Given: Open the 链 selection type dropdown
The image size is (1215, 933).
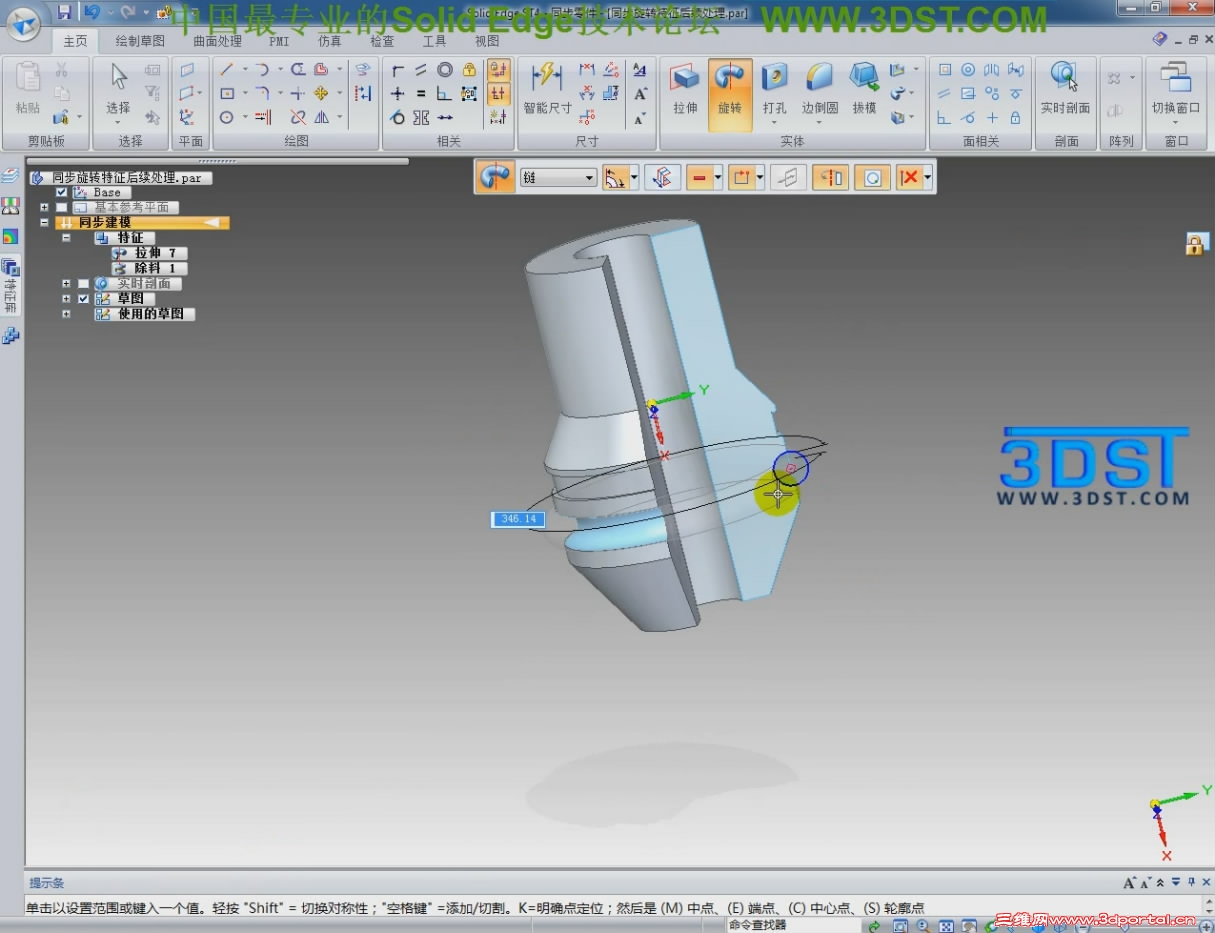Looking at the screenshot, I should pos(590,178).
